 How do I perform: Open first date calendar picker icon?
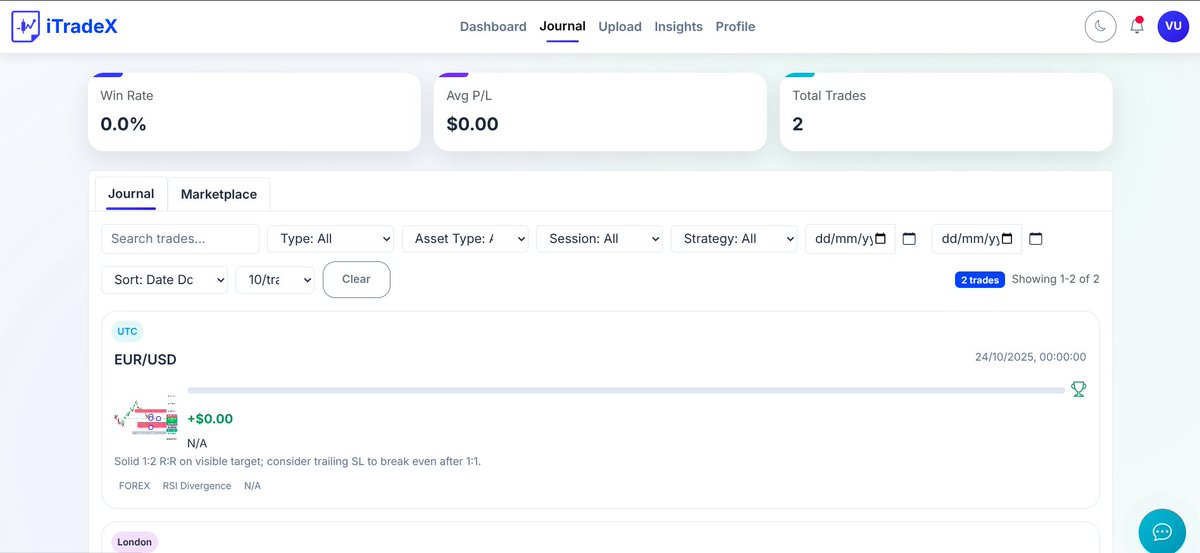pos(909,239)
